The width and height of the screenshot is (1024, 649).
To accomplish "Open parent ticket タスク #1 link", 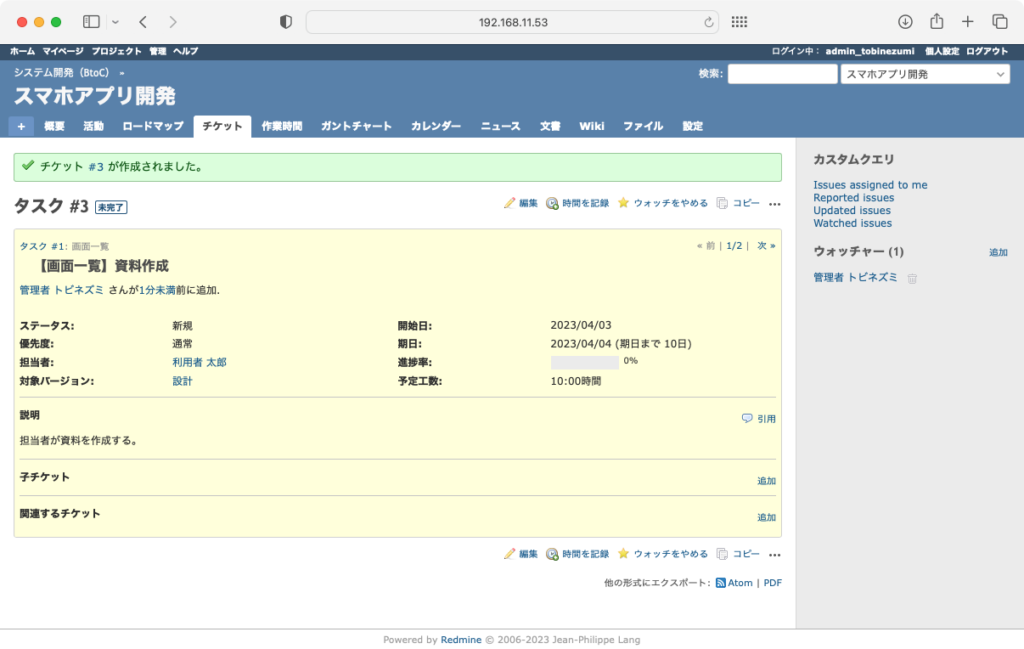I will point(42,246).
